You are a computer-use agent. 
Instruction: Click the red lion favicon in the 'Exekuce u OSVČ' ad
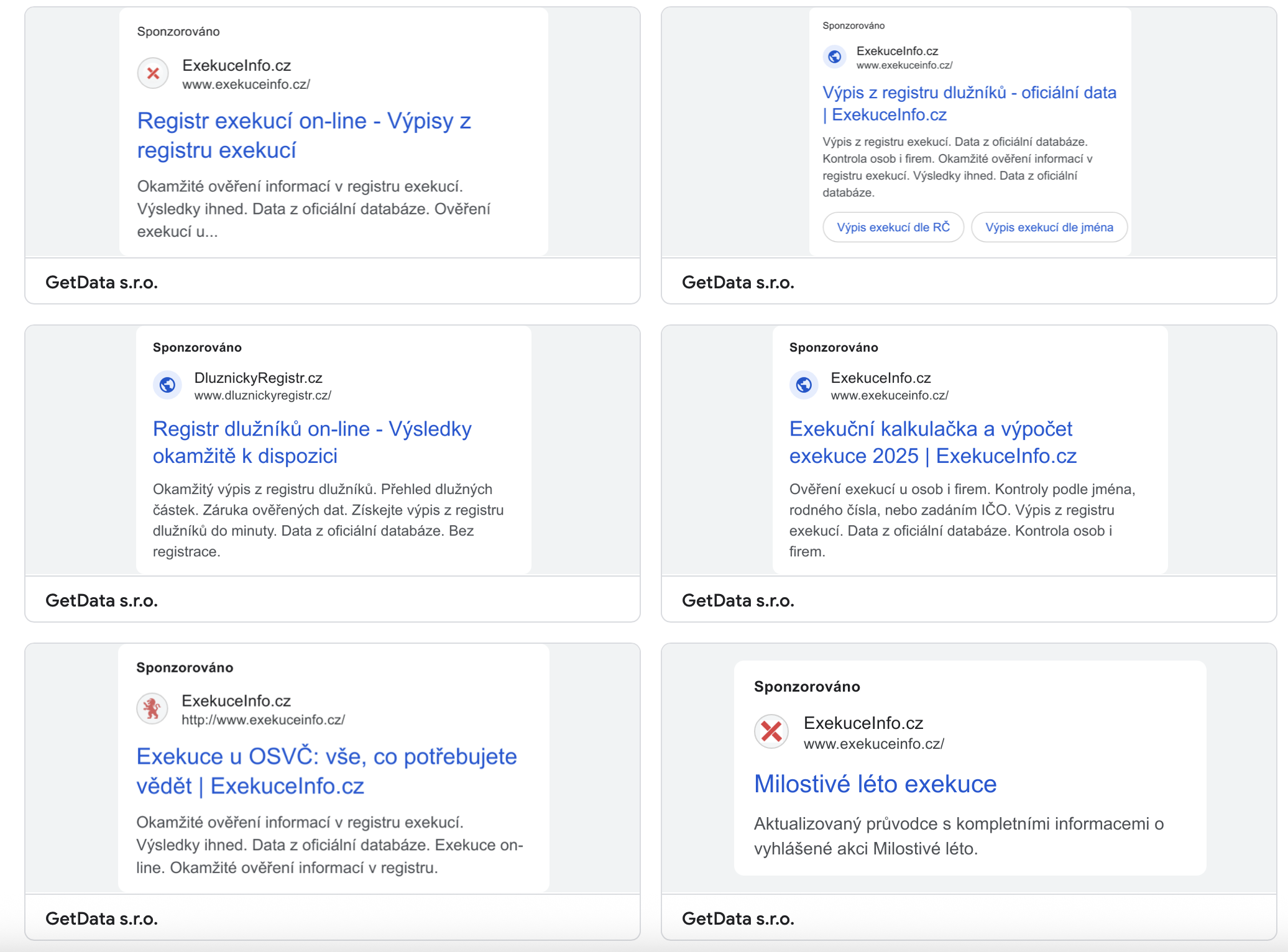click(x=152, y=709)
